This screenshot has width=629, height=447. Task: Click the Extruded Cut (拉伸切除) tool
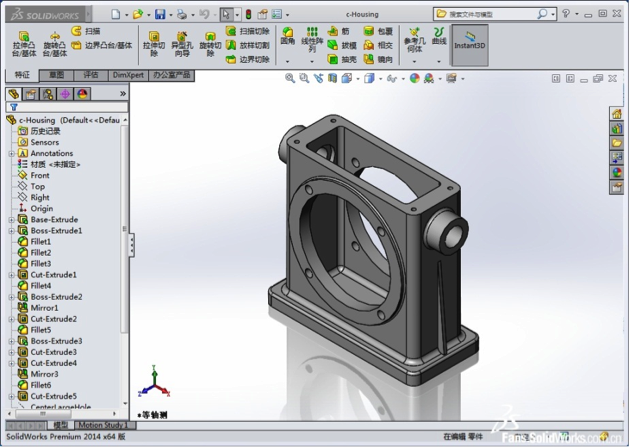pos(153,42)
